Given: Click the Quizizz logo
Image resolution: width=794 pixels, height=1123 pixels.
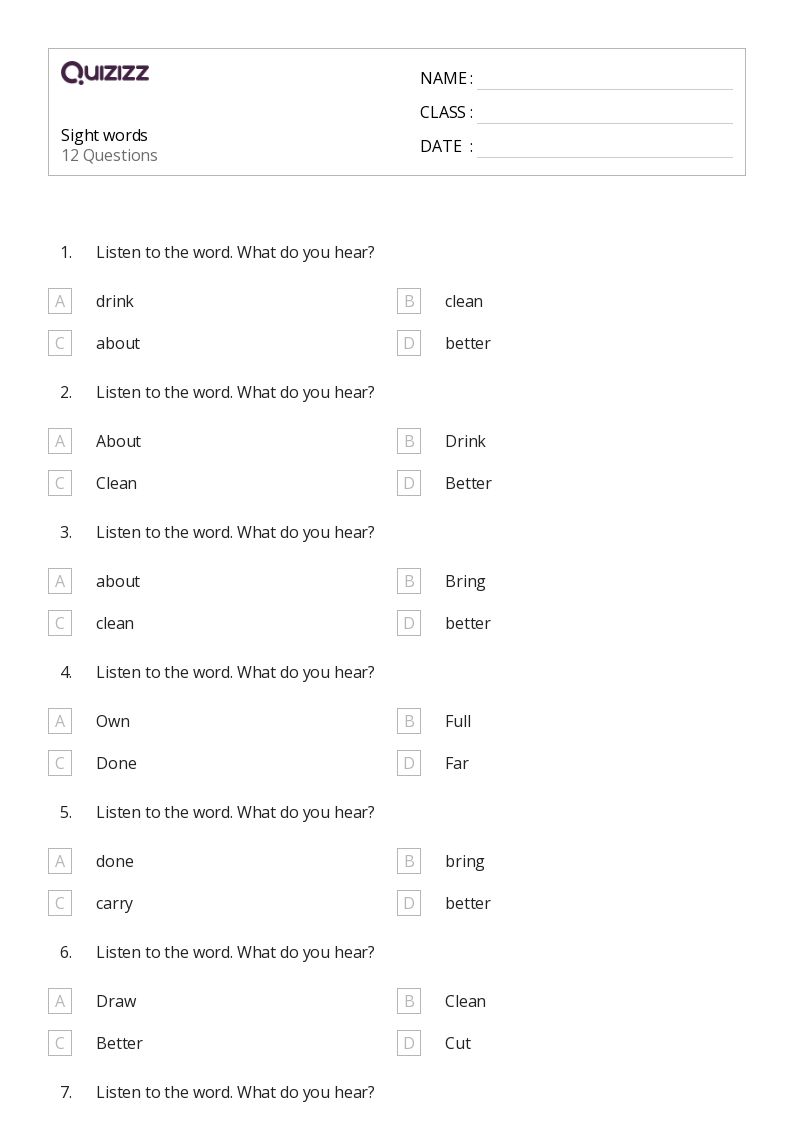Looking at the screenshot, I should pos(105,72).
